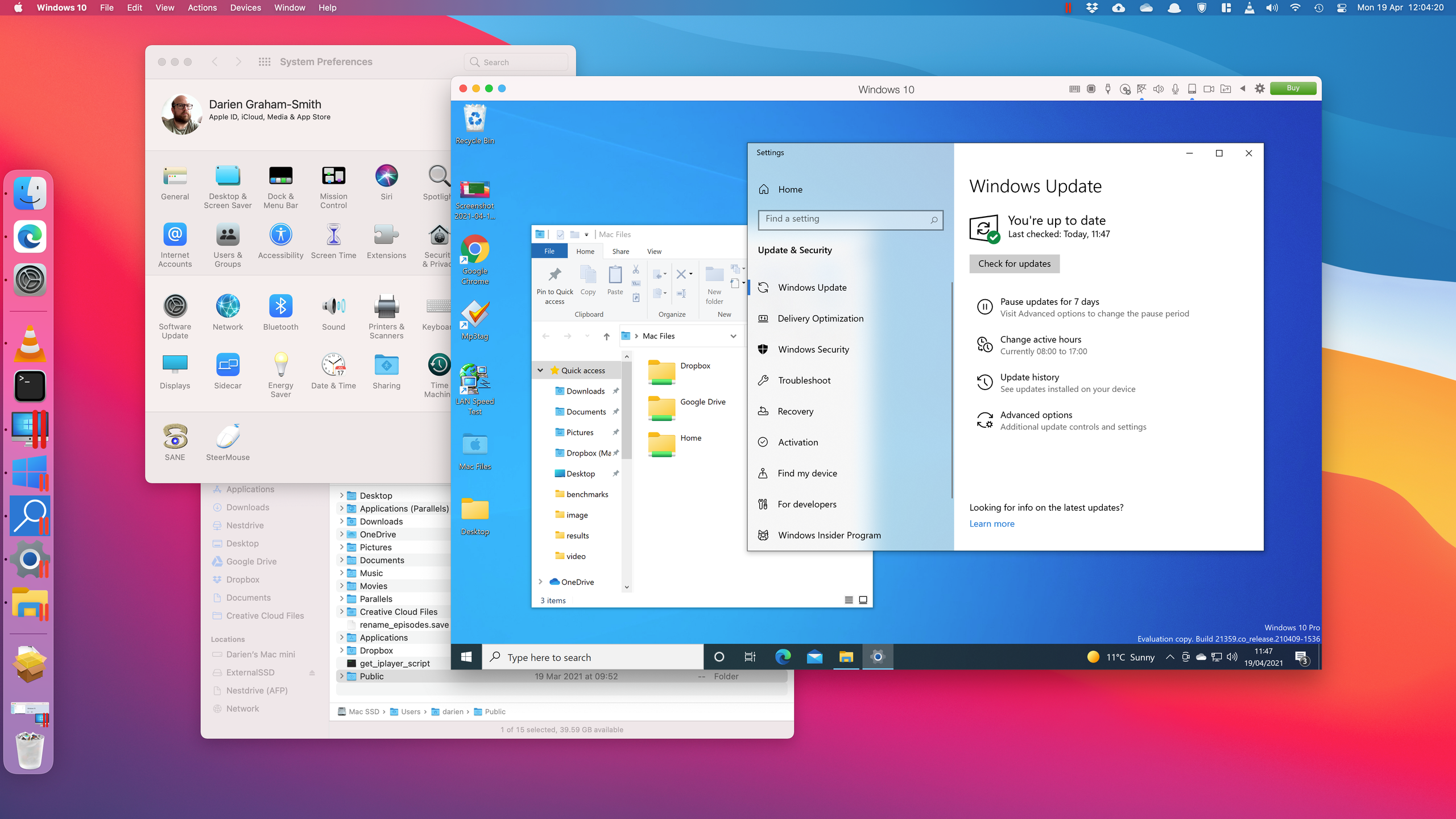Image resolution: width=1456 pixels, height=819 pixels.
Task: Open Microsoft Edge in Windows taskbar
Action: [783, 657]
